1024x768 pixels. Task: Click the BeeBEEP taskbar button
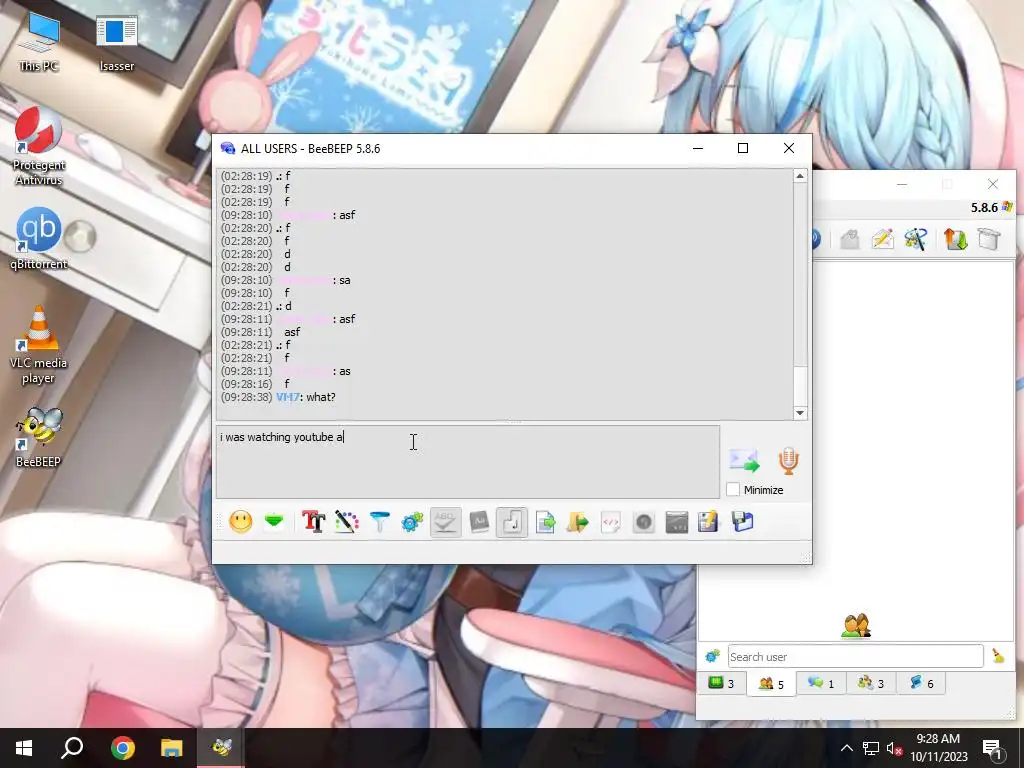[221, 748]
